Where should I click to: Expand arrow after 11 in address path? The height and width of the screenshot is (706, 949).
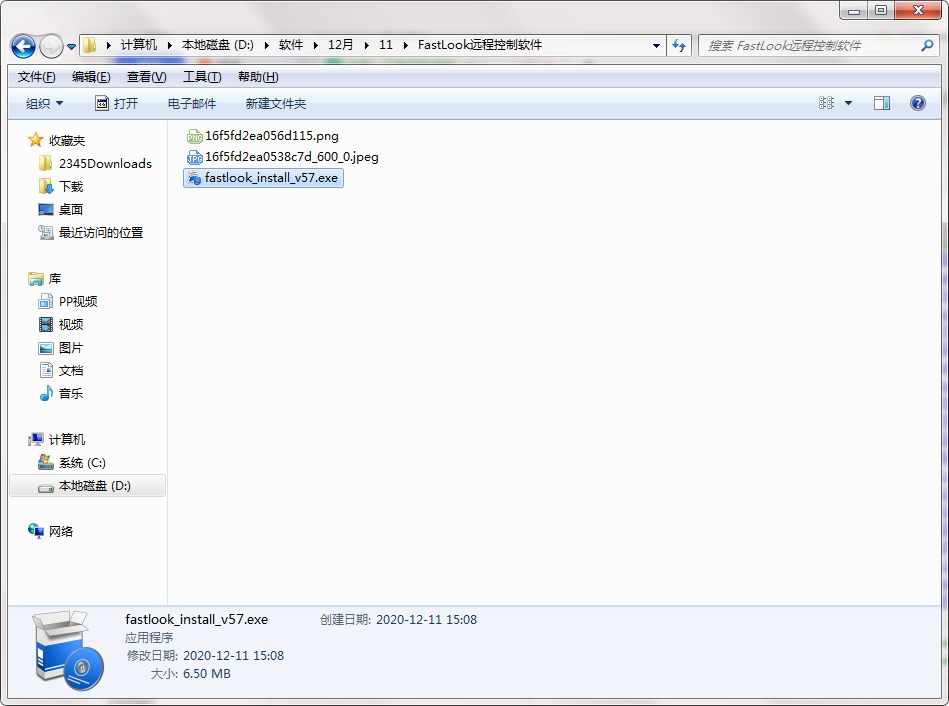(405, 45)
